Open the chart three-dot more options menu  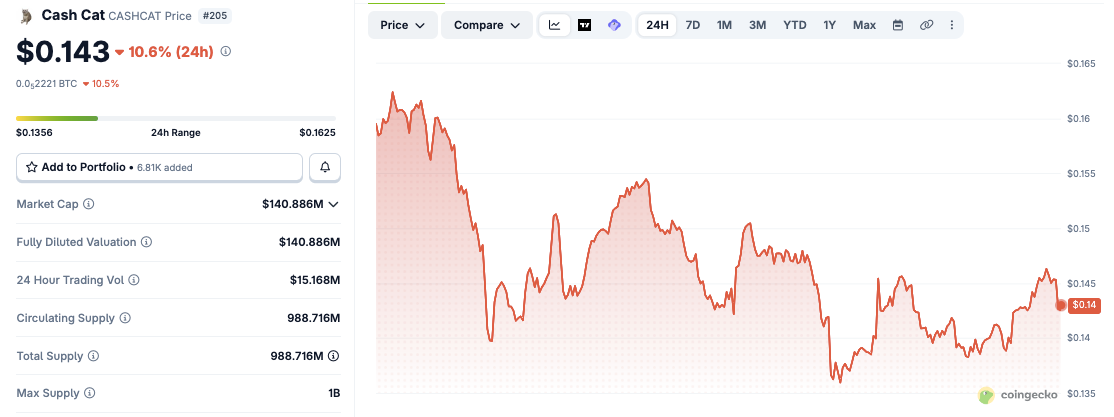[x=952, y=25]
